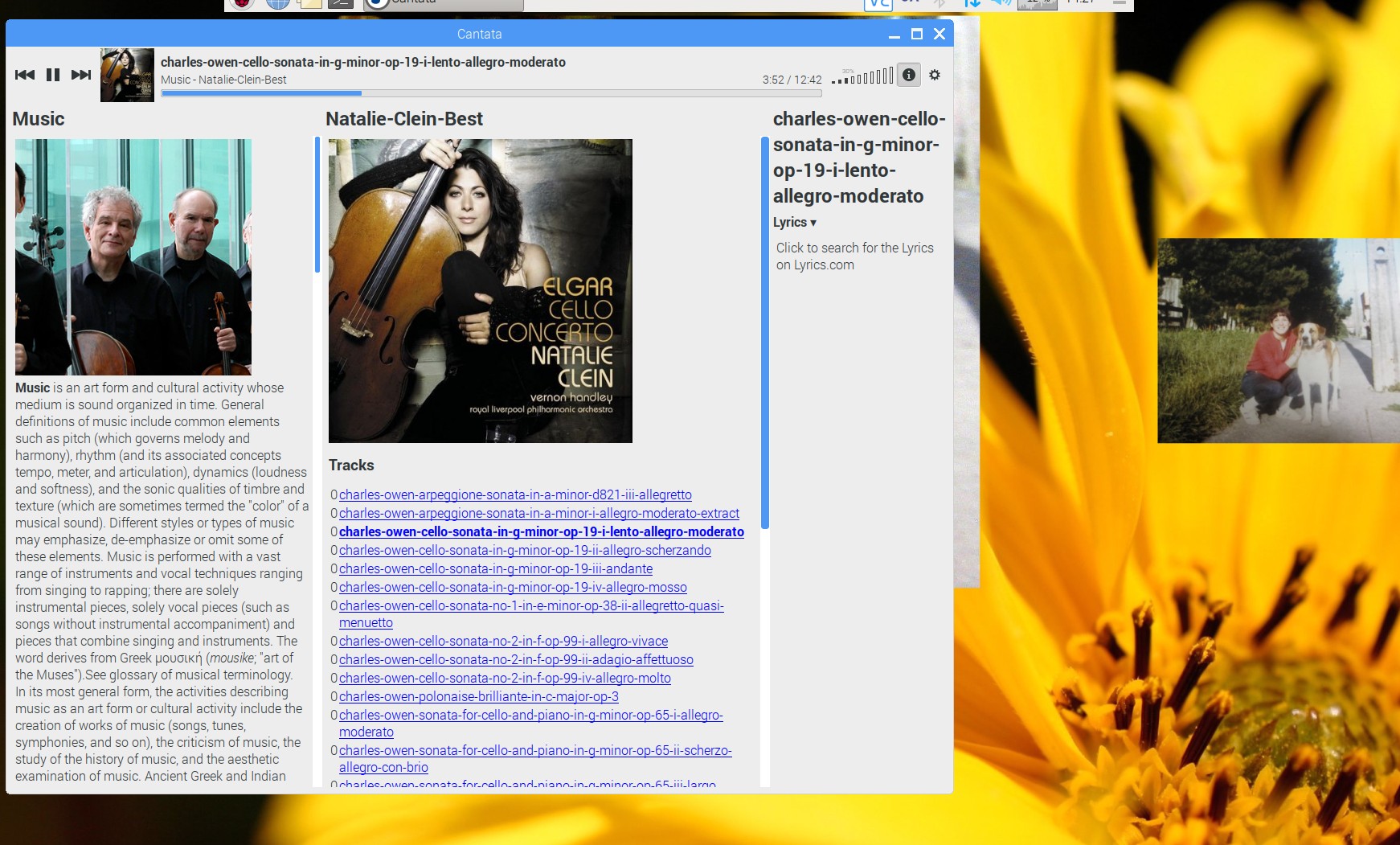Skip to the next track

(x=81, y=75)
